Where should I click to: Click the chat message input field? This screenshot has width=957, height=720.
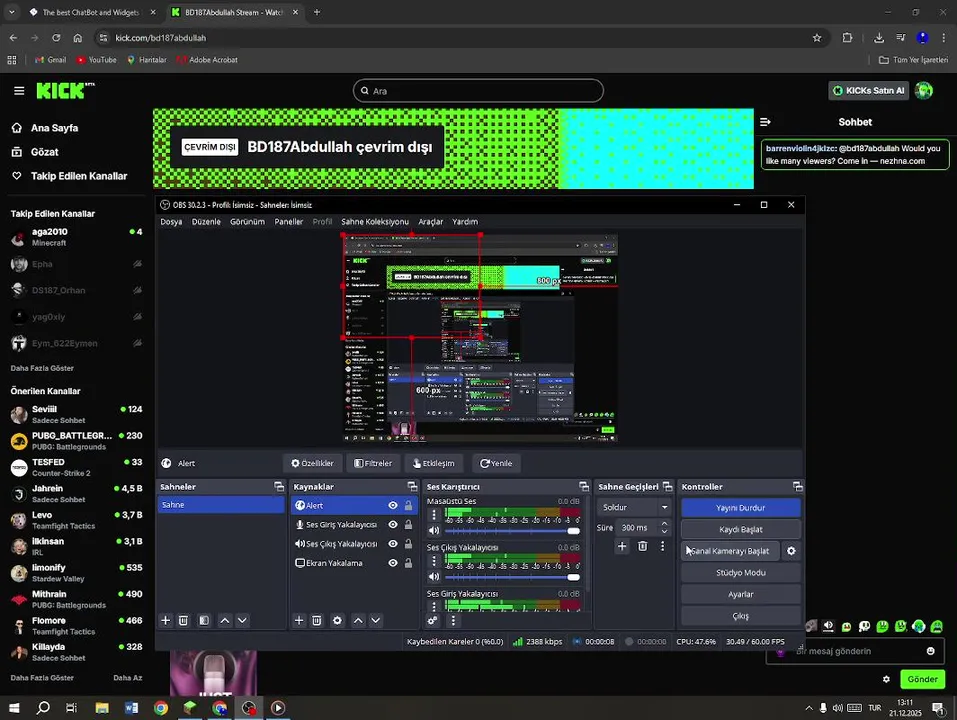pos(855,651)
